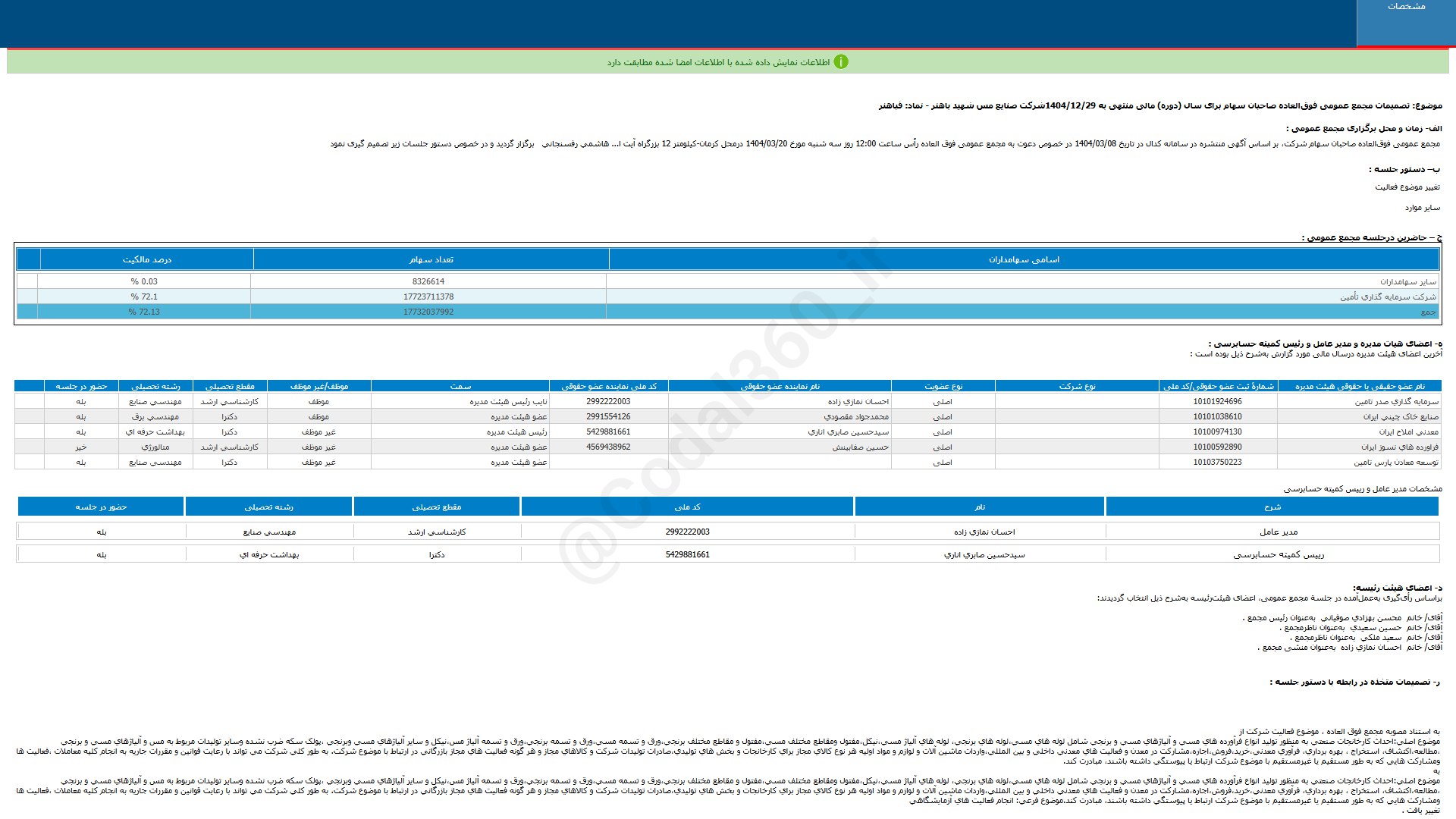Screen dimensions: 1456x819
Task: Click the 'مهندسی برق' field of study cell
Action: tap(155, 416)
